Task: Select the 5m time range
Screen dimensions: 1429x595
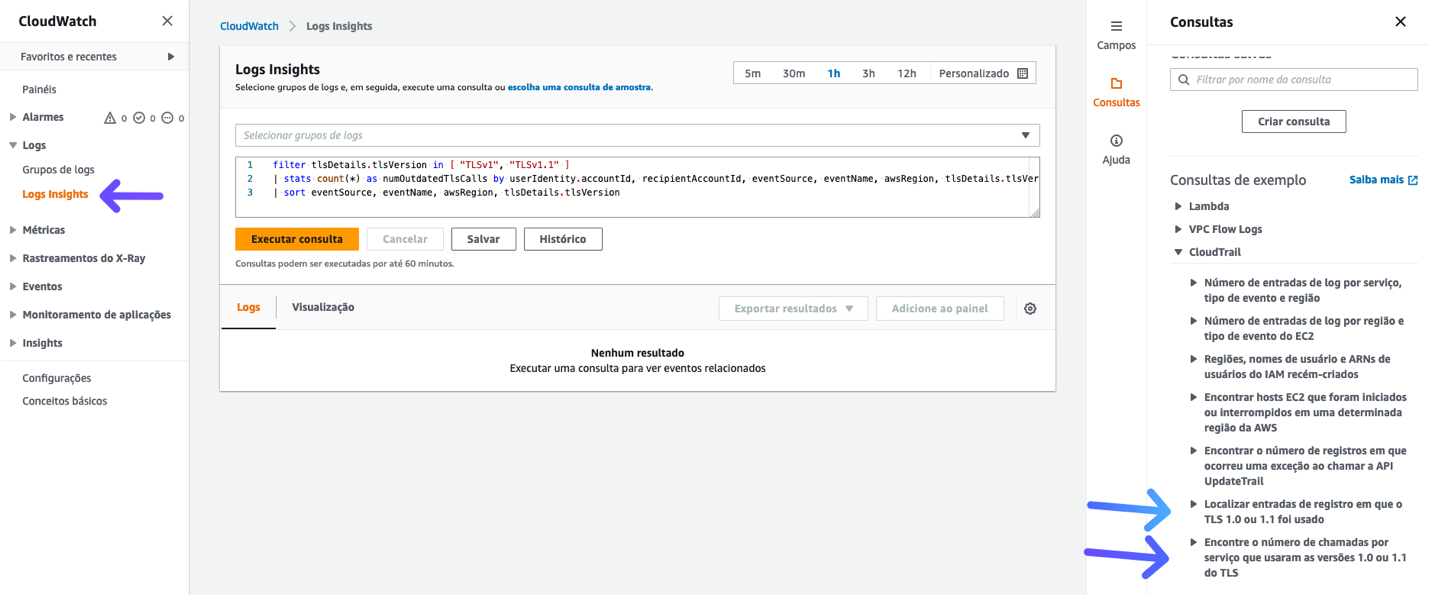Action: click(x=753, y=73)
